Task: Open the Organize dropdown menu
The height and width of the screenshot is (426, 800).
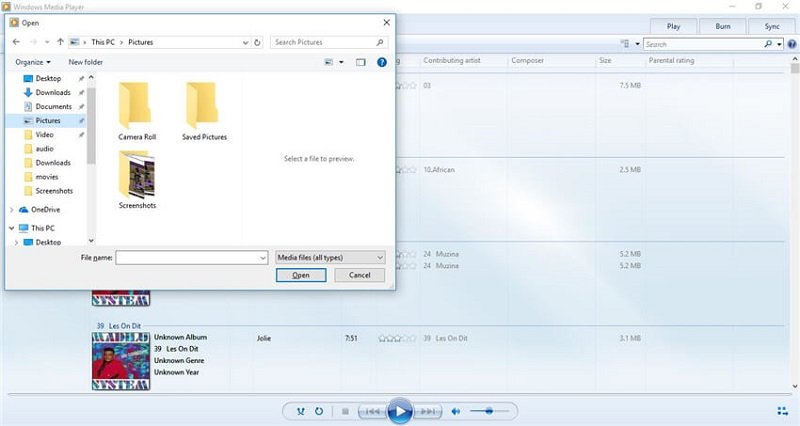Action: pyautogui.click(x=33, y=62)
